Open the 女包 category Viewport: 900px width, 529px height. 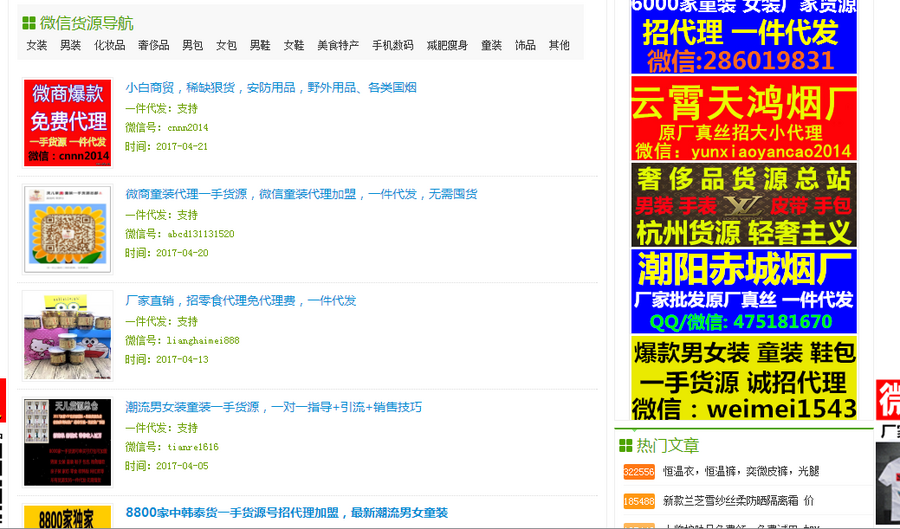pos(226,45)
